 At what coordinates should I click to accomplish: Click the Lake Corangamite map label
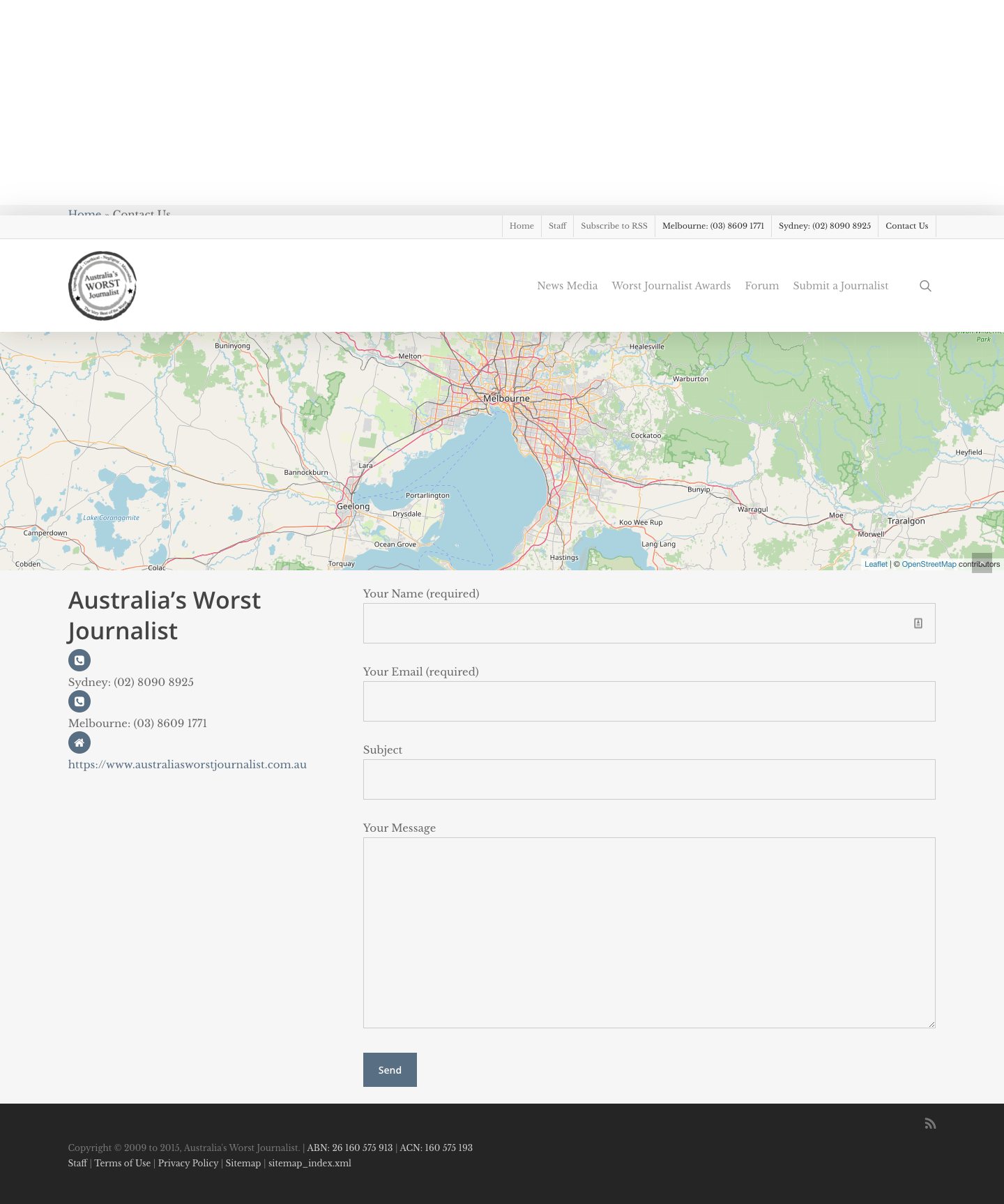[112, 518]
